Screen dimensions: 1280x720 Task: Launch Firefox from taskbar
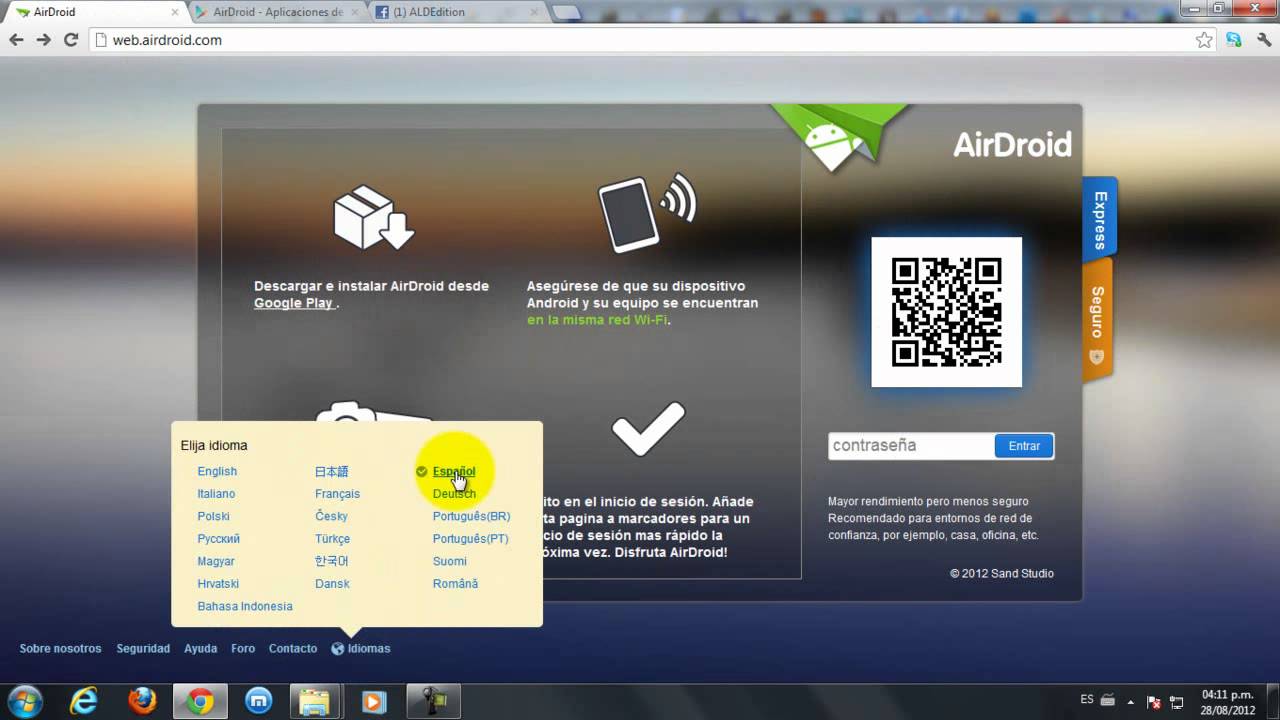[142, 701]
